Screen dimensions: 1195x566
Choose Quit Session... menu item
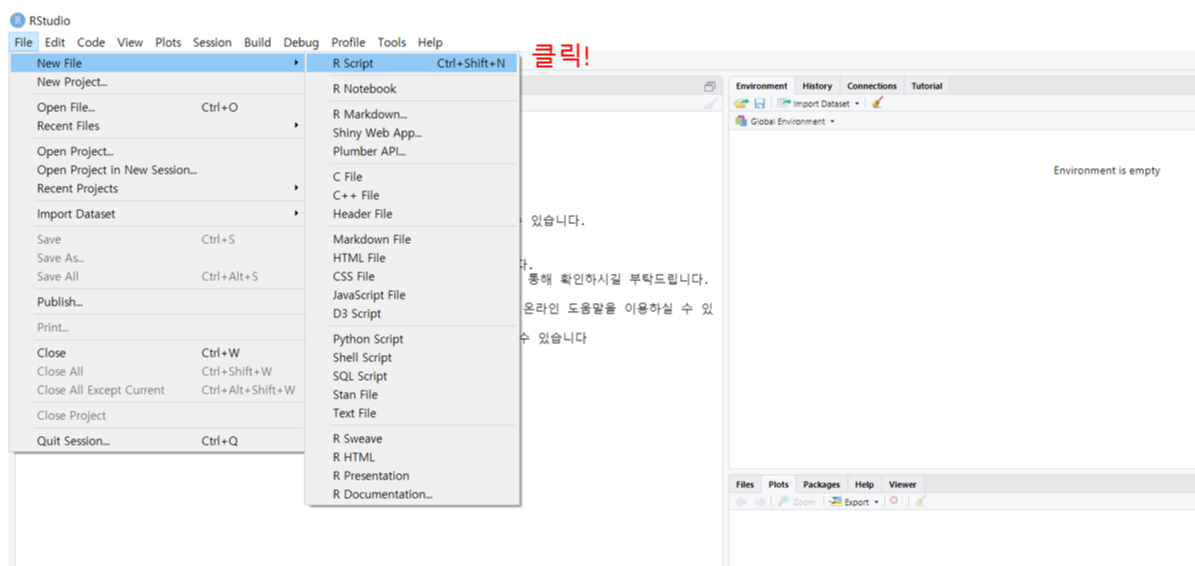pos(158,441)
